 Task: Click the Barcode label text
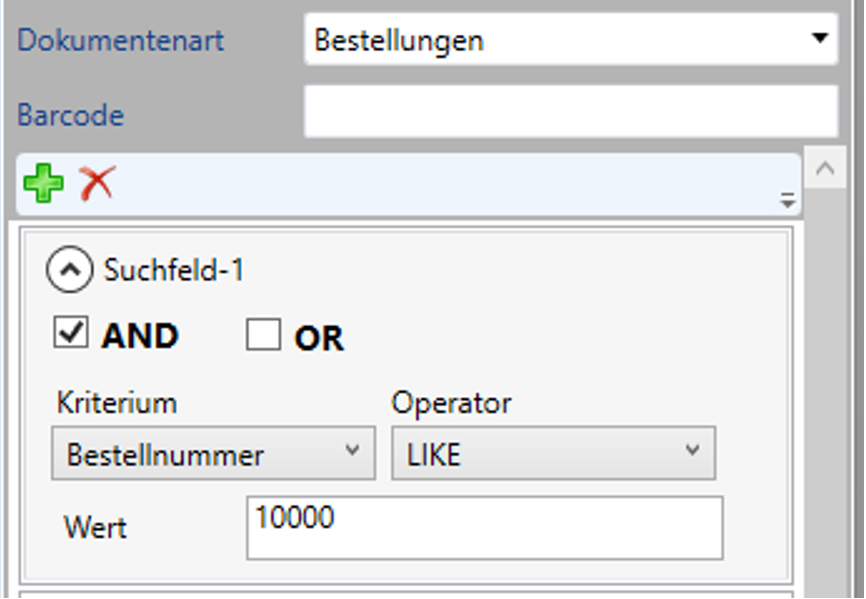[x=70, y=115]
